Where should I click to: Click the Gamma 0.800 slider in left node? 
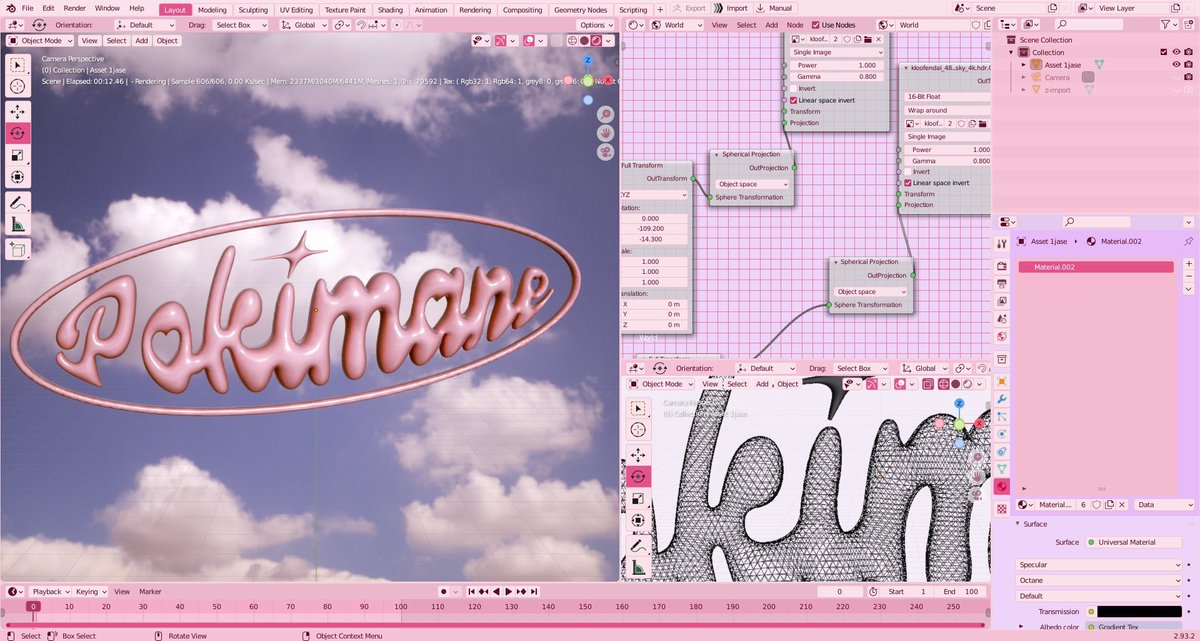pyautogui.click(x=837, y=76)
